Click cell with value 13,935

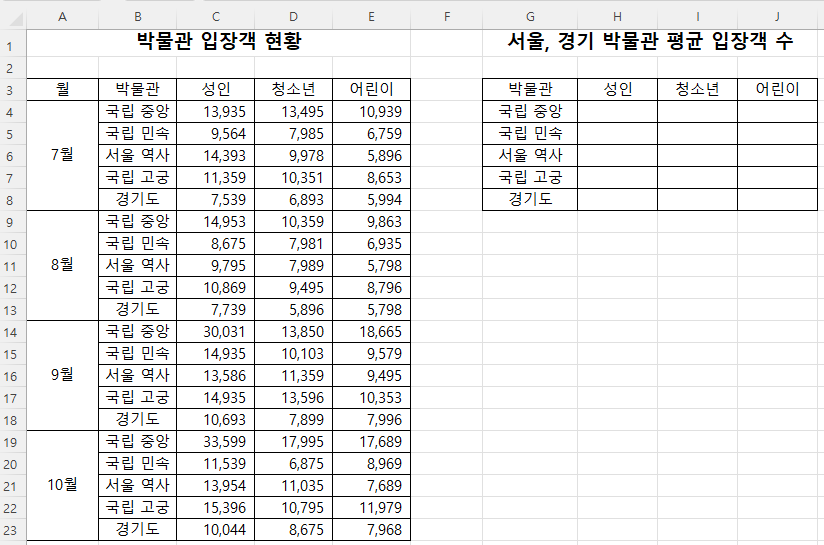pos(215,111)
